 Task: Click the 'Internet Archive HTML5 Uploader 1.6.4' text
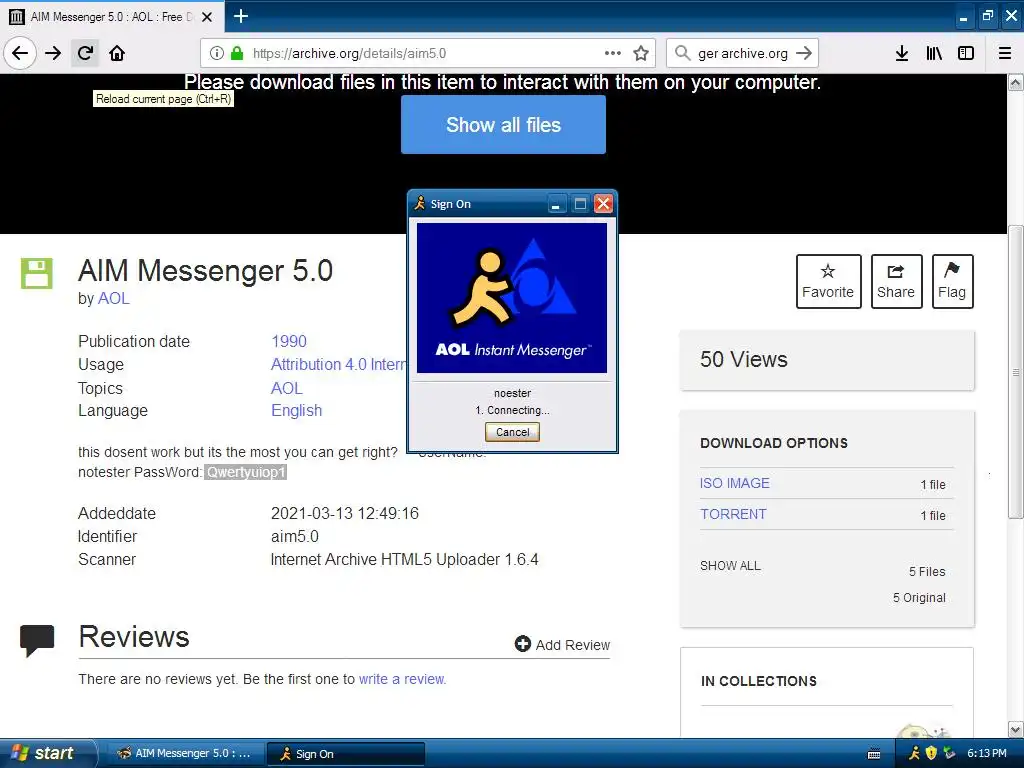(x=404, y=560)
